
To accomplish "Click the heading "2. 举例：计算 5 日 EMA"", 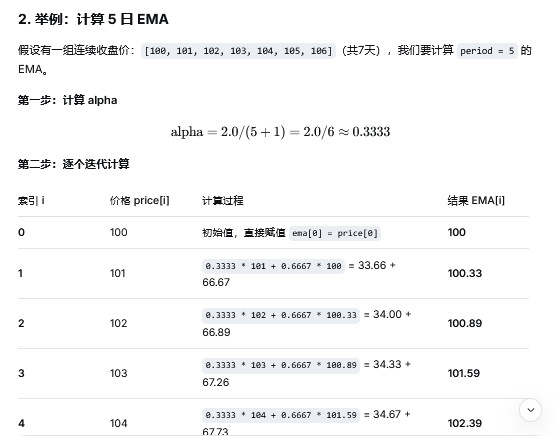I will pyautogui.click(x=93, y=19).
